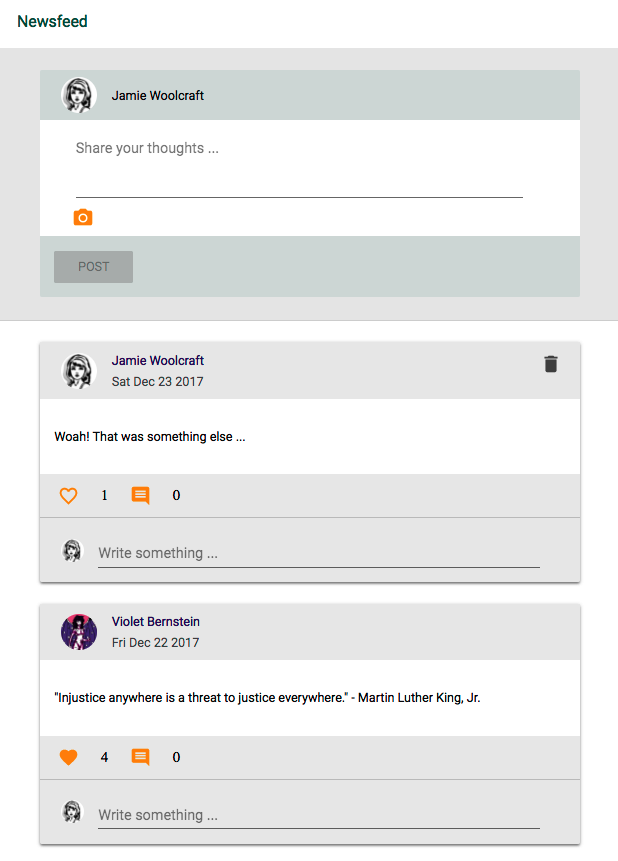Unlike Violet Bernstein's Martin Luther King quote post
618x861 pixels.
click(68, 757)
